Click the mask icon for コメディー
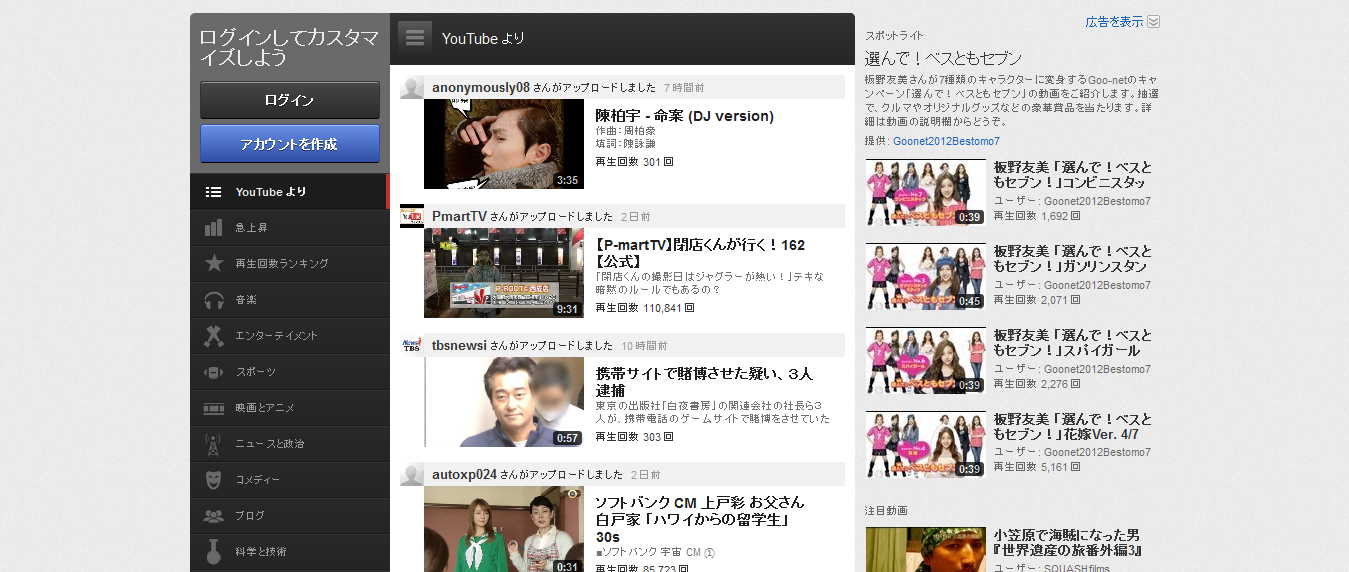The image size is (1349, 572). click(x=213, y=480)
